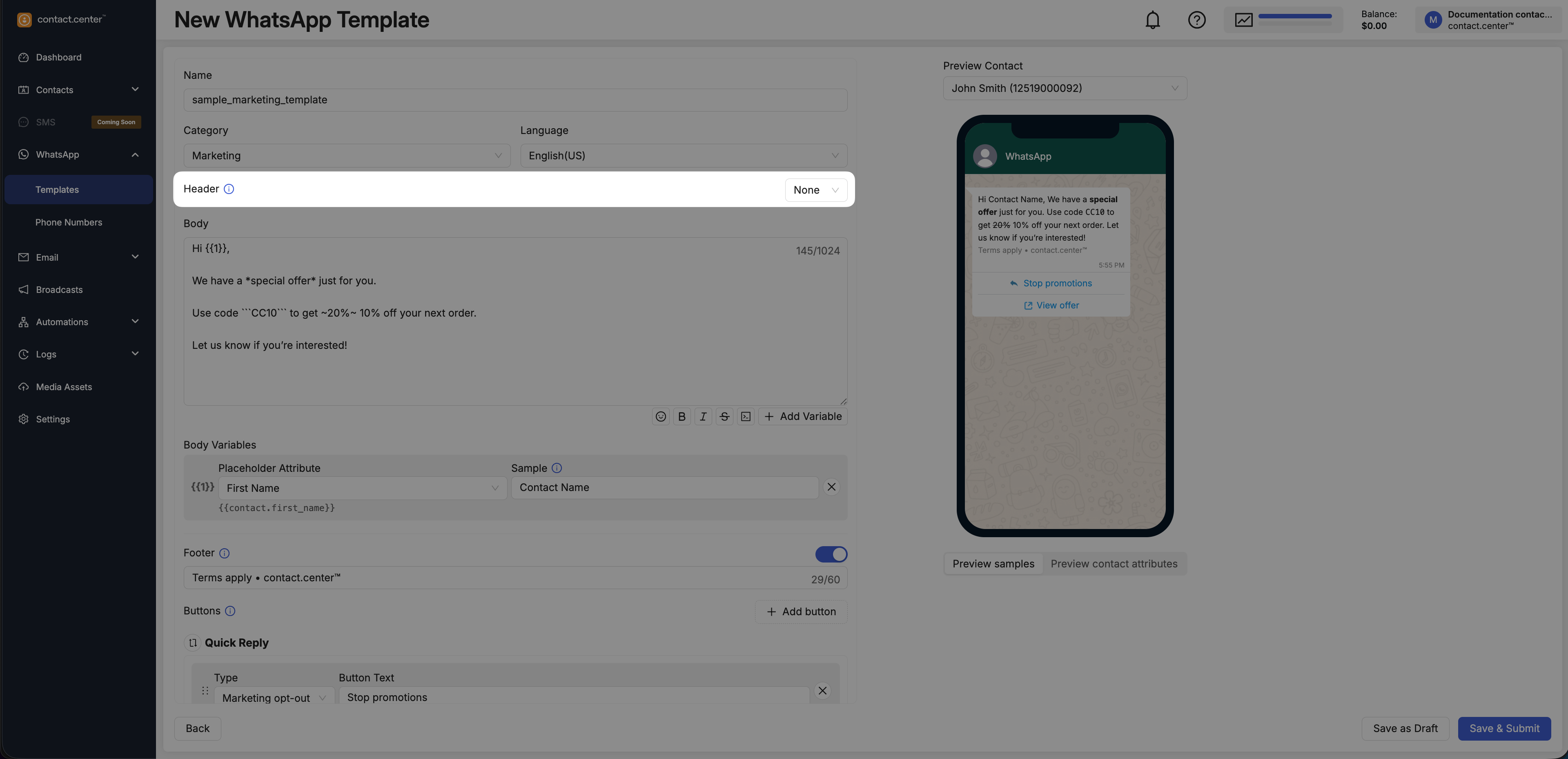Open the help question mark icon
Image resolution: width=1568 pixels, height=759 pixels.
click(1197, 20)
